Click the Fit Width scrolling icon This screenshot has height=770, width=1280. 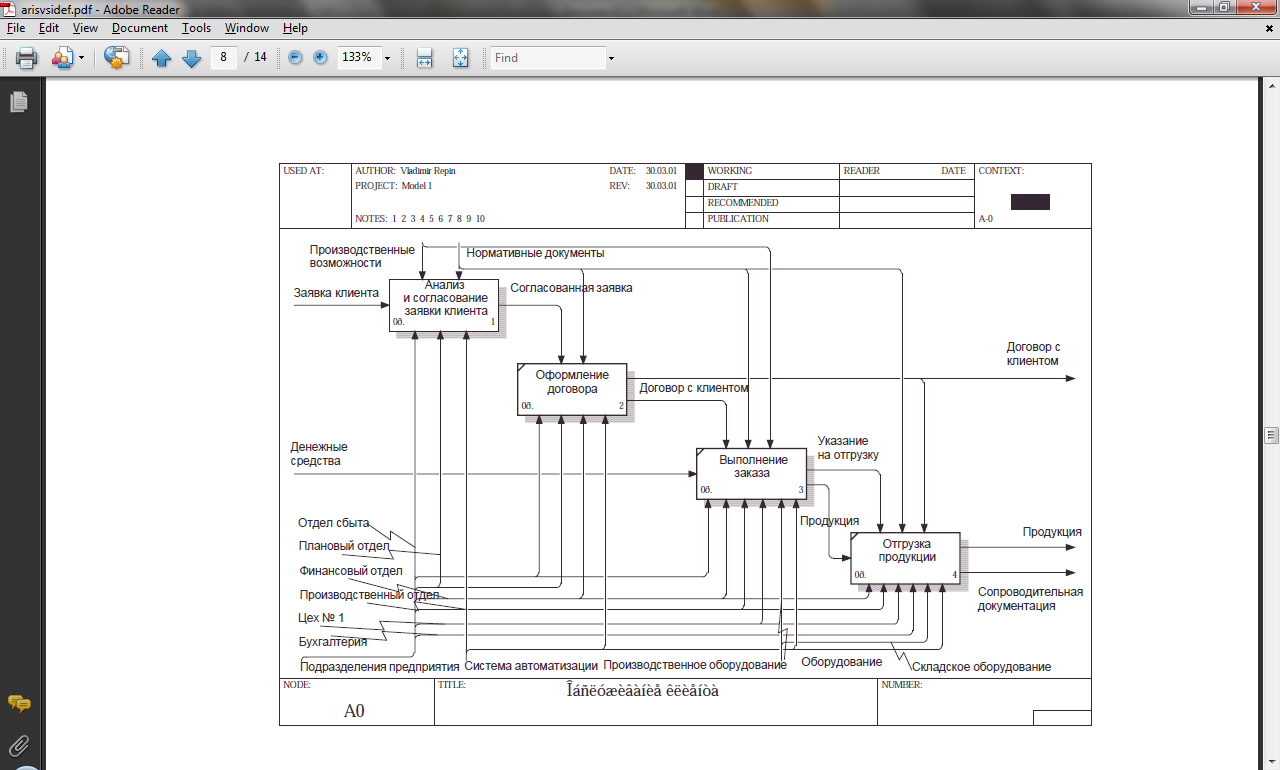coord(424,58)
